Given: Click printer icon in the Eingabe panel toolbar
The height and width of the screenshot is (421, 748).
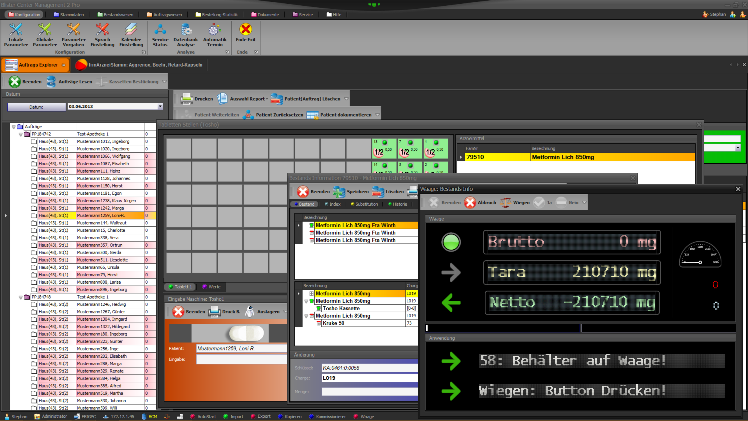Looking at the screenshot, I should tap(214, 311).
